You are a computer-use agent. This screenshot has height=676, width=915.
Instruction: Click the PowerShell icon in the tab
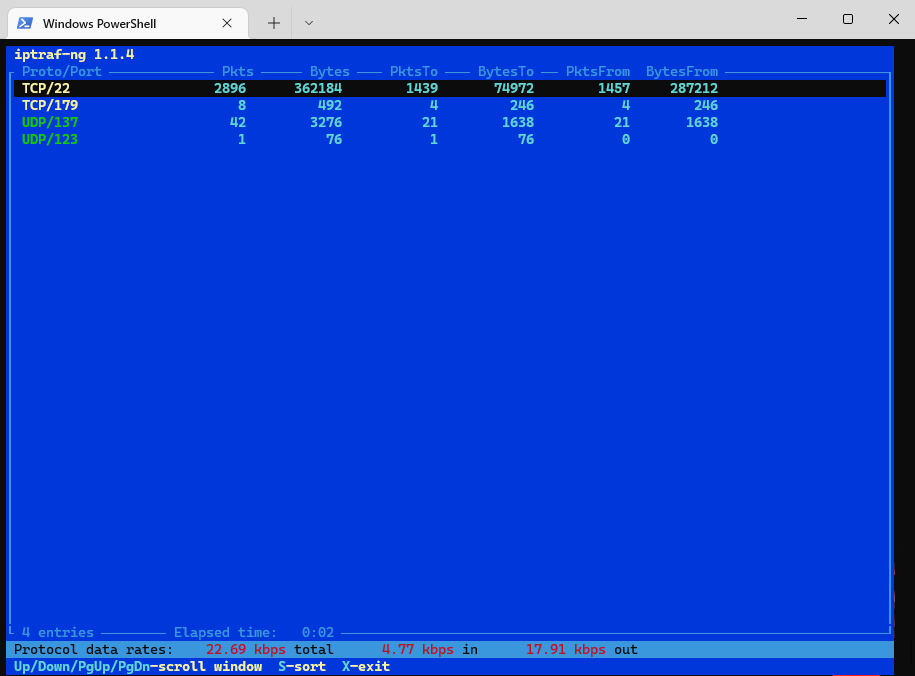point(25,23)
